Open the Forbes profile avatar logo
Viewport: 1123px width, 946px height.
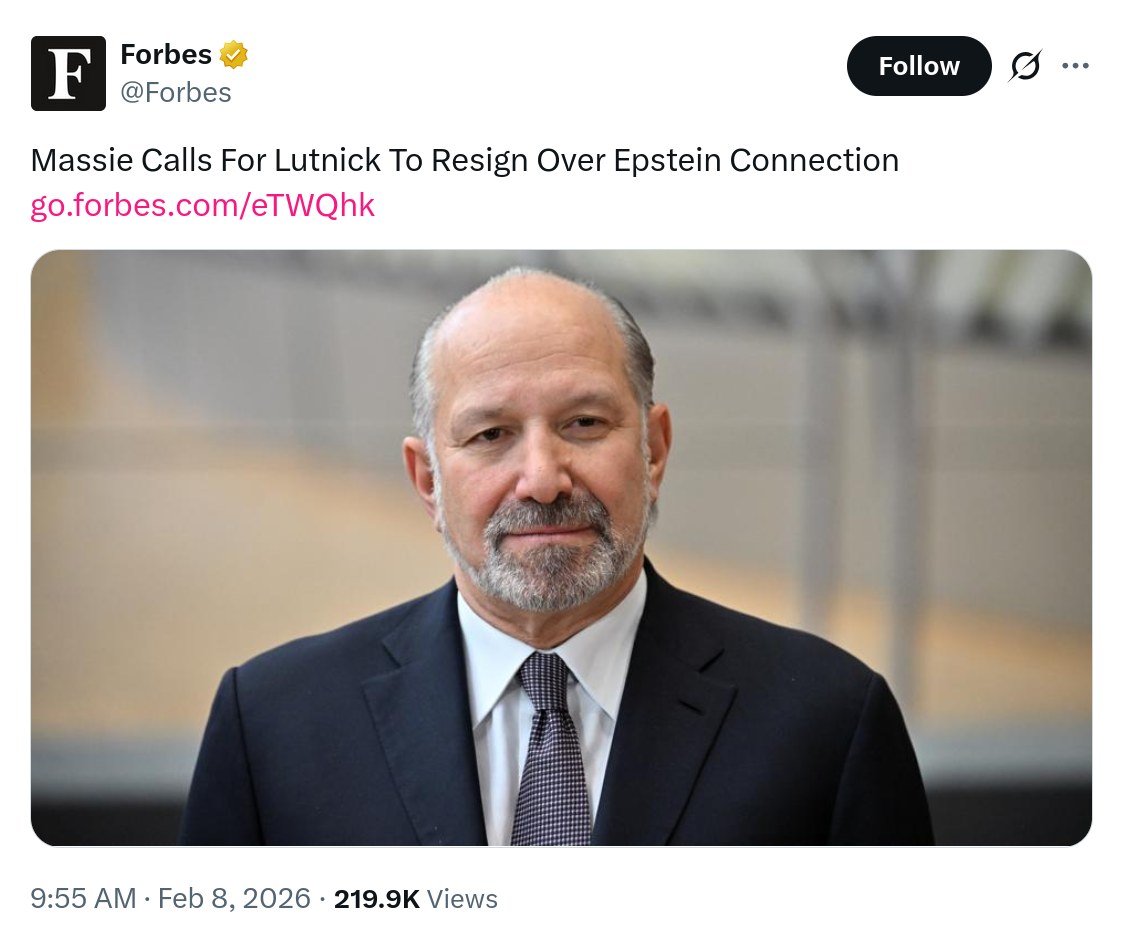click(x=68, y=73)
